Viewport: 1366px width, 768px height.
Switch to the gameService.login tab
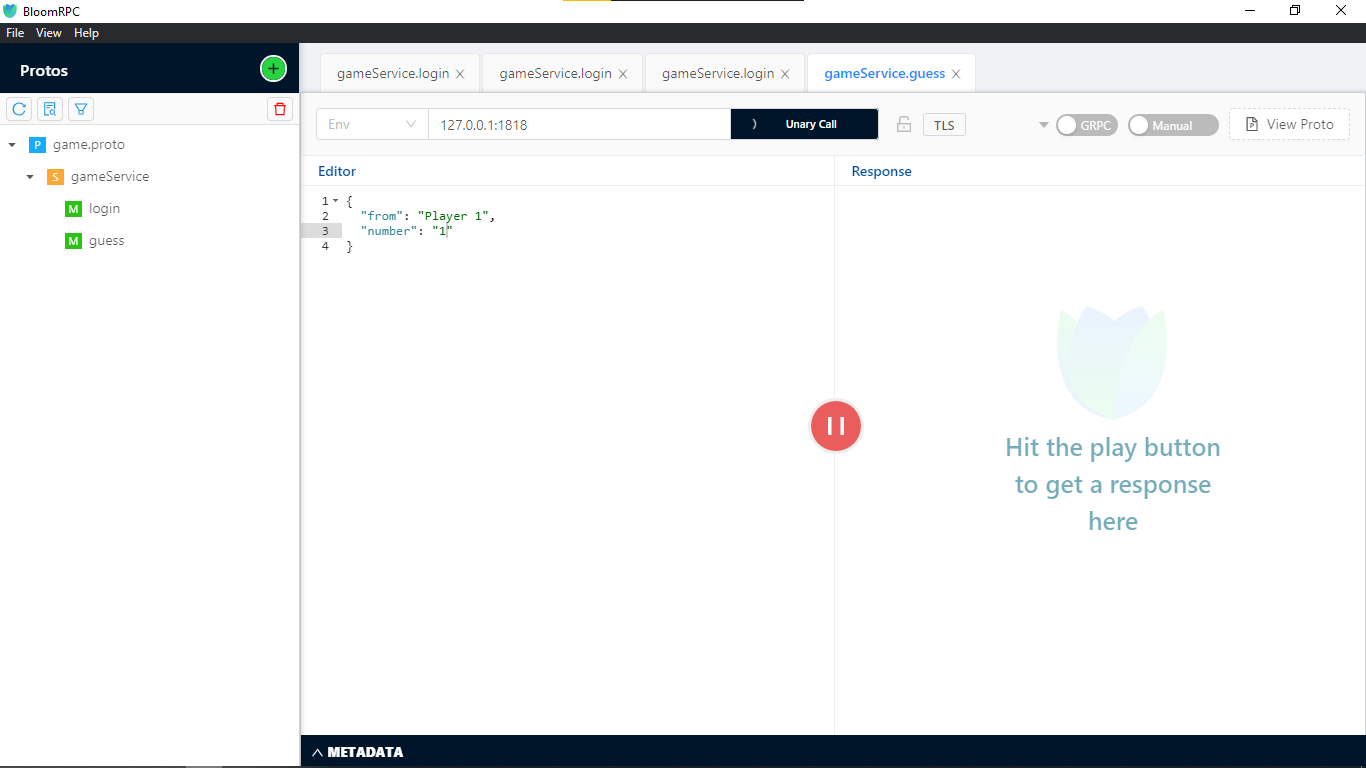pyautogui.click(x=394, y=72)
